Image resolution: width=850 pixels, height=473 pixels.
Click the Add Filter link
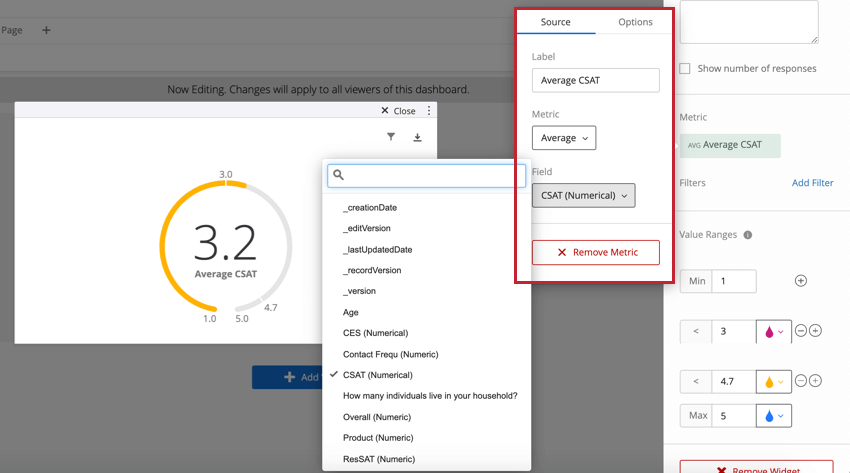click(812, 183)
